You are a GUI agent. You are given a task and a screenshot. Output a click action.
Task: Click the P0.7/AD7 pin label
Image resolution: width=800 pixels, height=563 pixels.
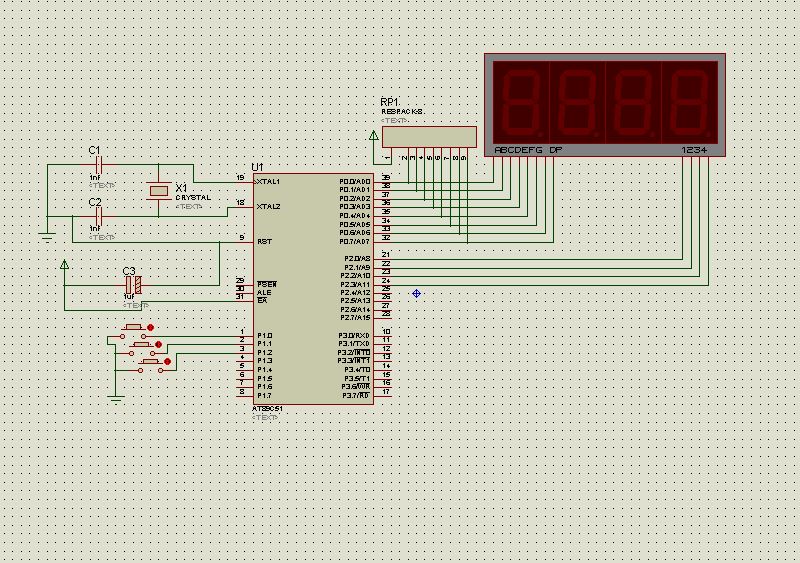pos(355,241)
